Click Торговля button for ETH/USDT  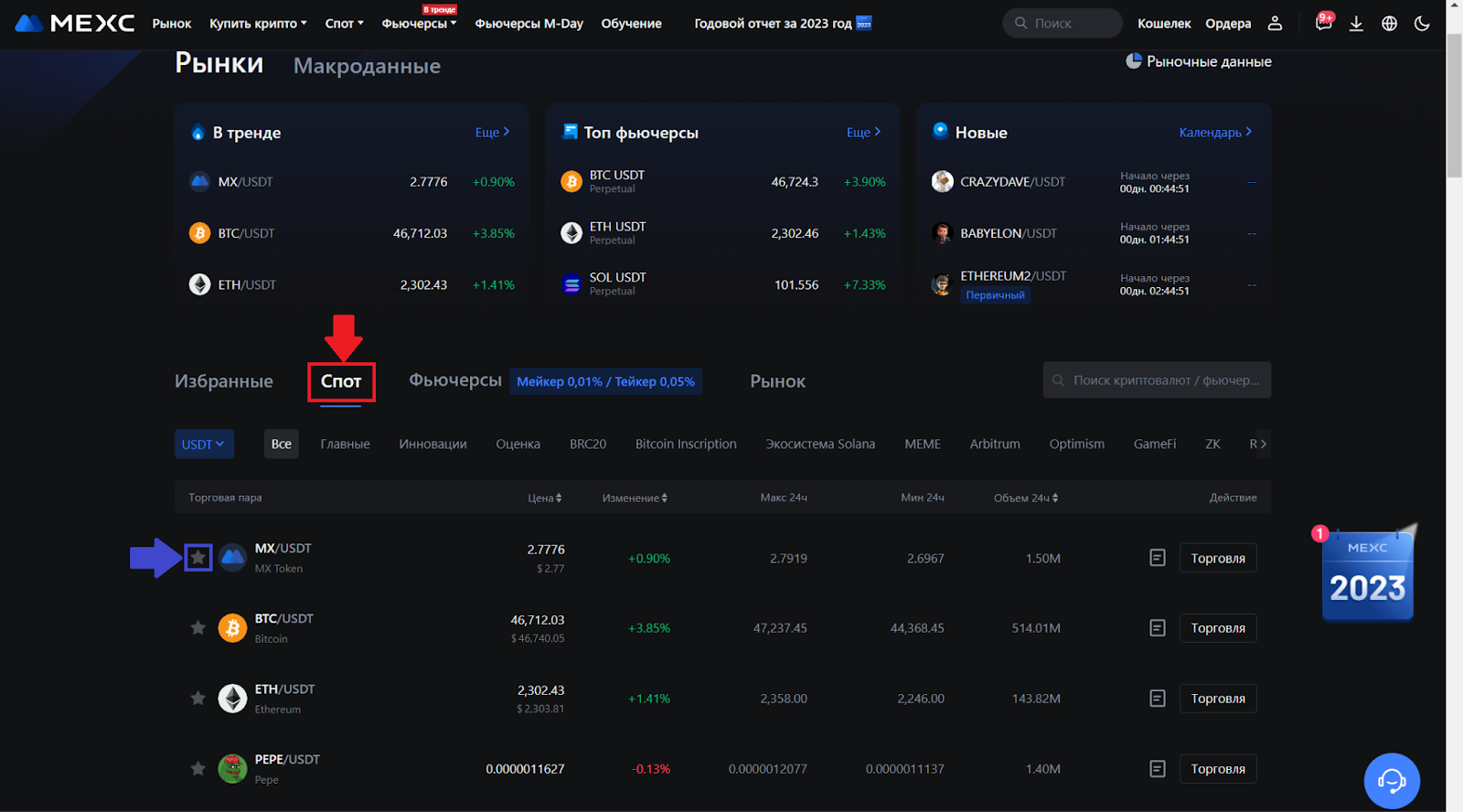pos(1218,699)
